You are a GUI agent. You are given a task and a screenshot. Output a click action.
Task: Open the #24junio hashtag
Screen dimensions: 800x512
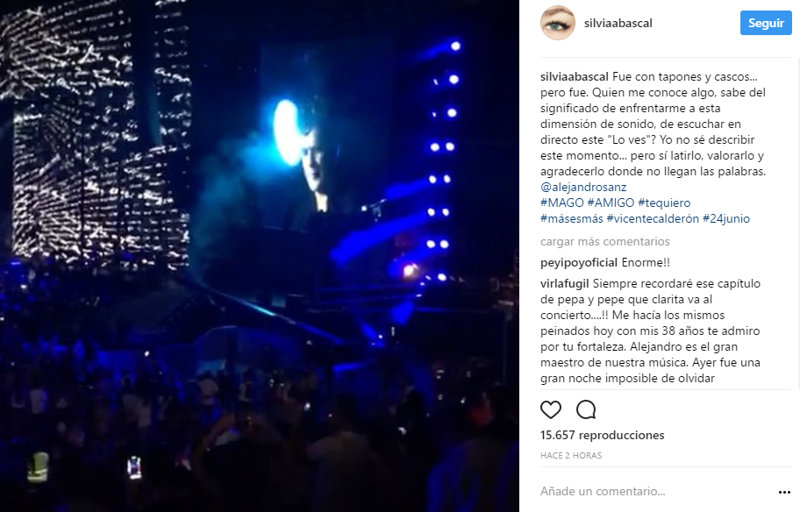tap(726, 219)
